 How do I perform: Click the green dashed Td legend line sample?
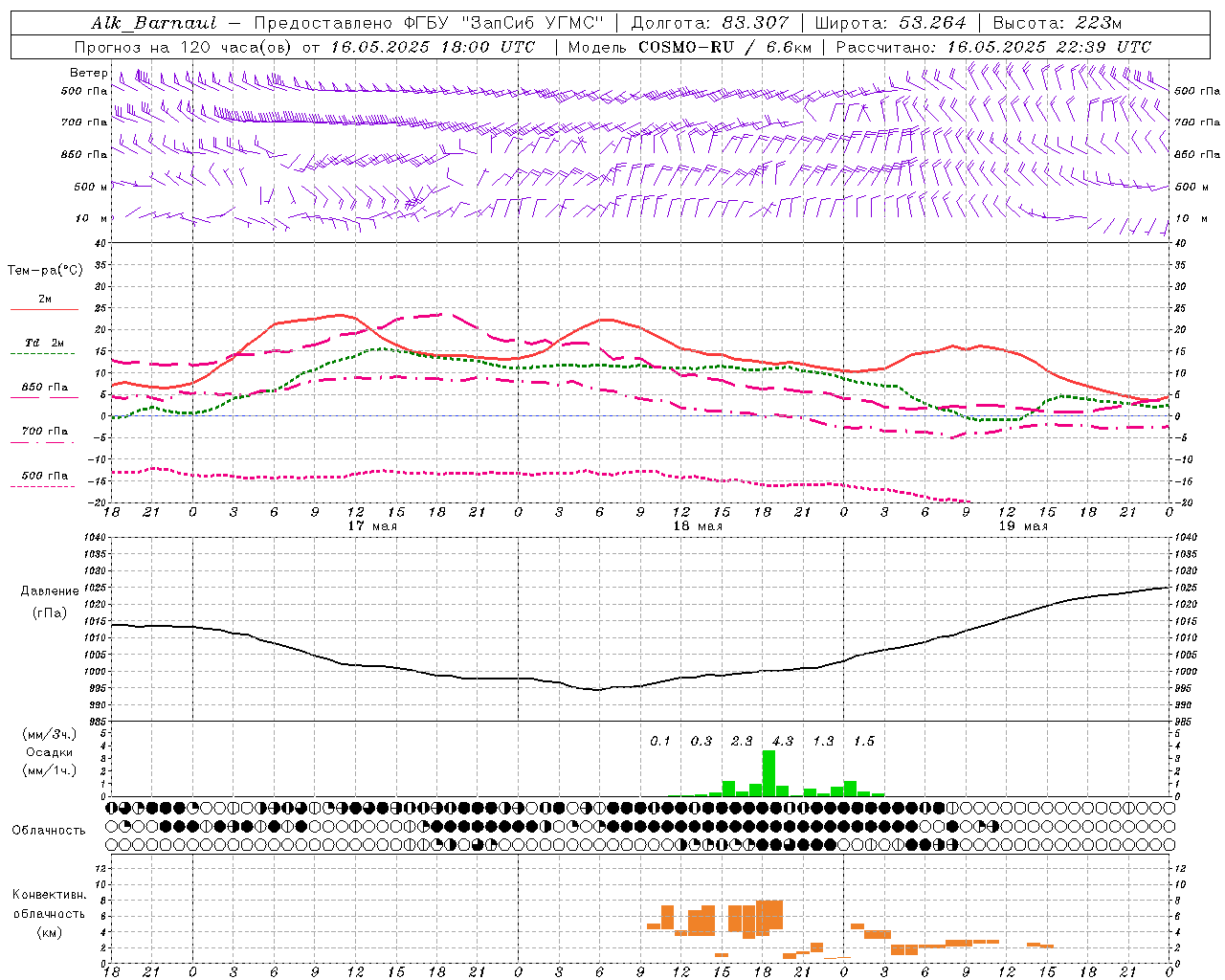click(42, 354)
